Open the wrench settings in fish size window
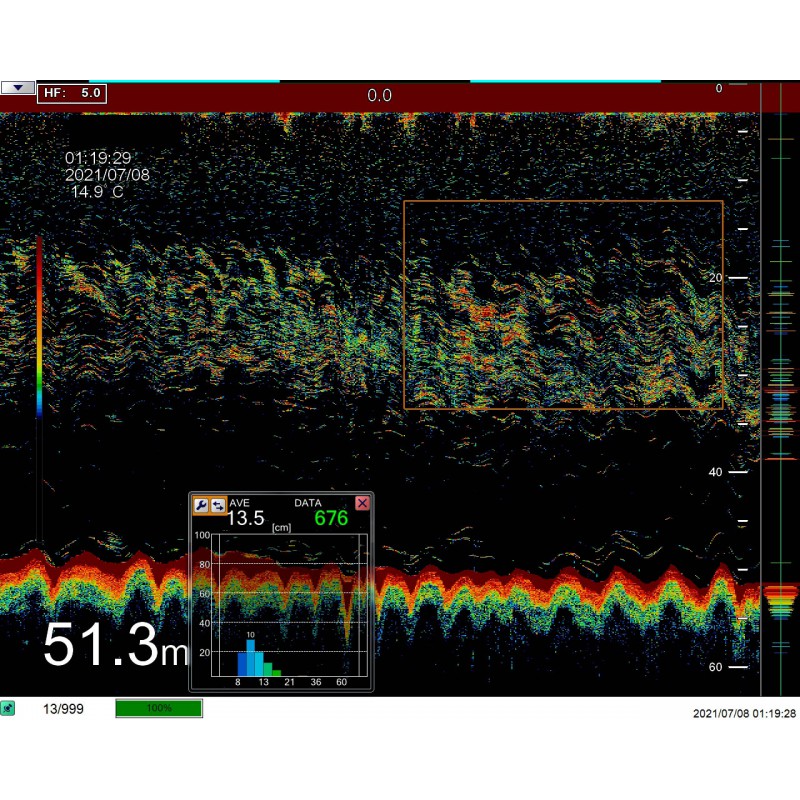800x800 pixels. [201, 505]
